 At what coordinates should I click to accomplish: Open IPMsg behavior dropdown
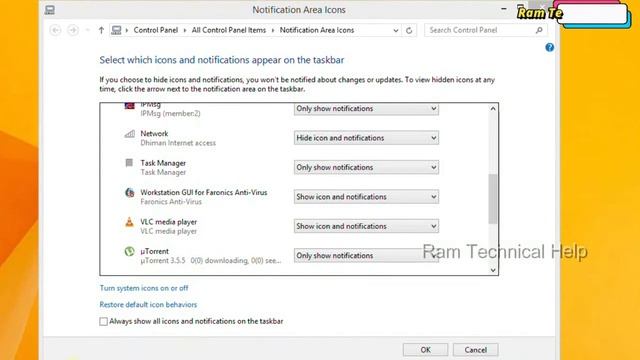(x=366, y=109)
